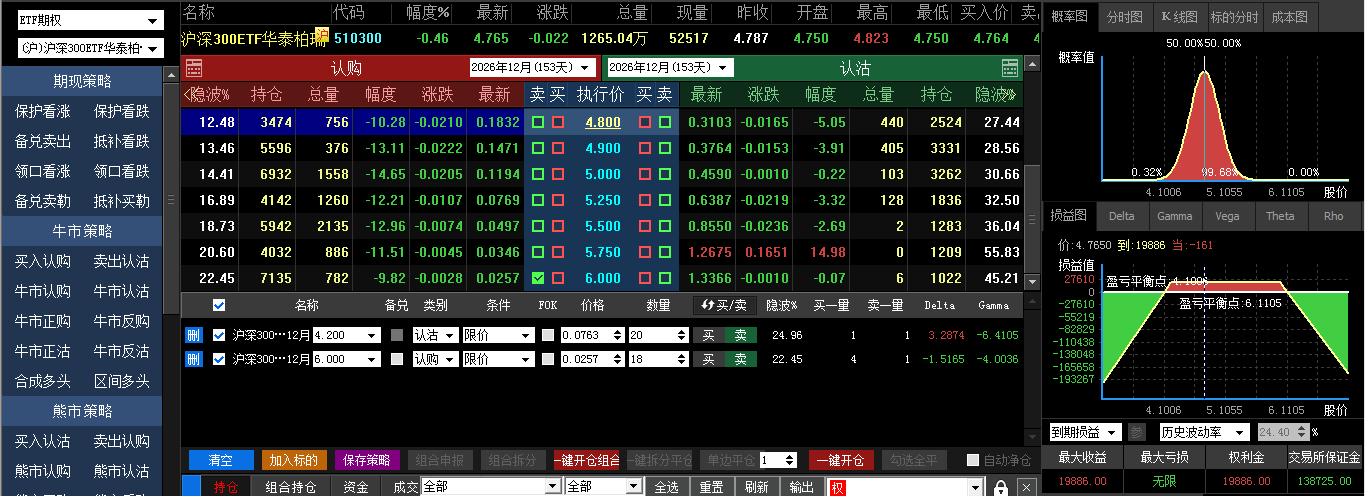1370x496 pixels.
Task: Click the 清空 button
Action: click(221, 460)
